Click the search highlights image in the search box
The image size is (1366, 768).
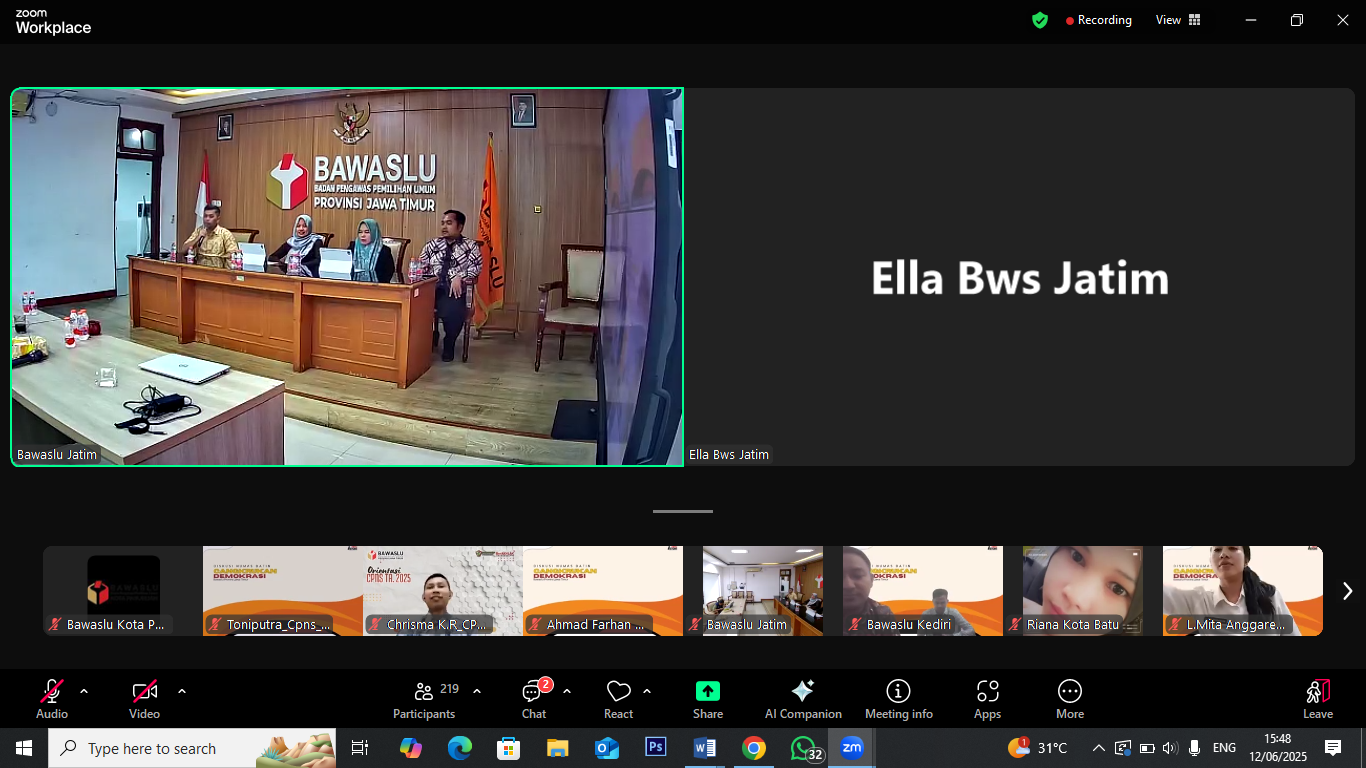click(x=295, y=748)
